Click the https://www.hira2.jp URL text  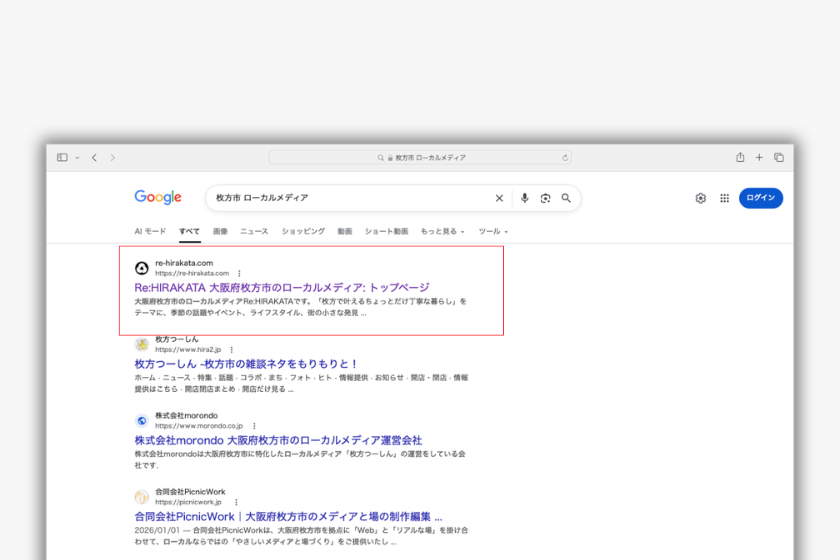(x=188, y=349)
